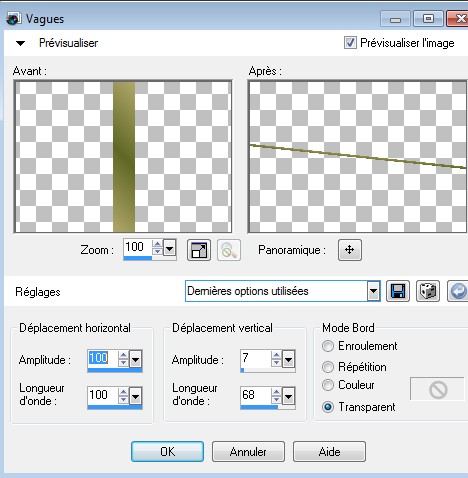Click the preview magnifier proof icon
The height and width of the screenshot is (478, 468).
pyautogui.click(x=229, y=250)
